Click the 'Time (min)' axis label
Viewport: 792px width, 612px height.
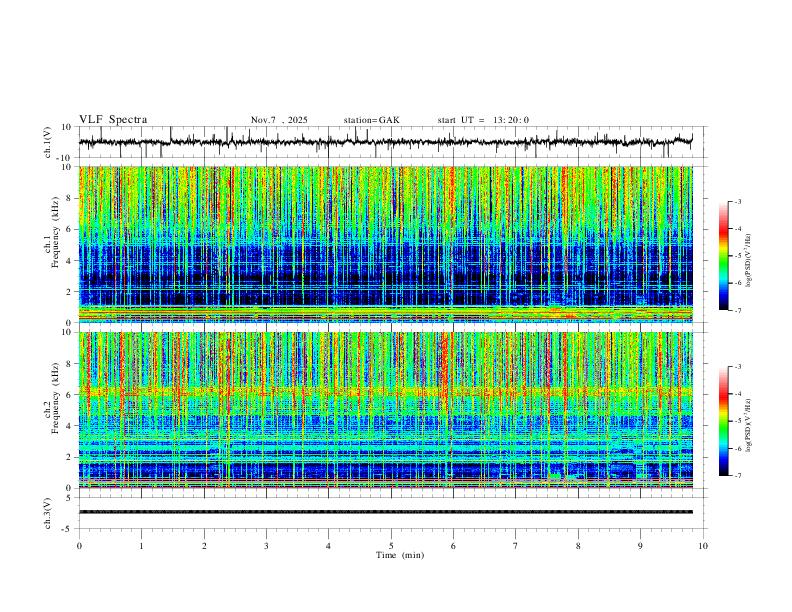(x=400, y=555)
